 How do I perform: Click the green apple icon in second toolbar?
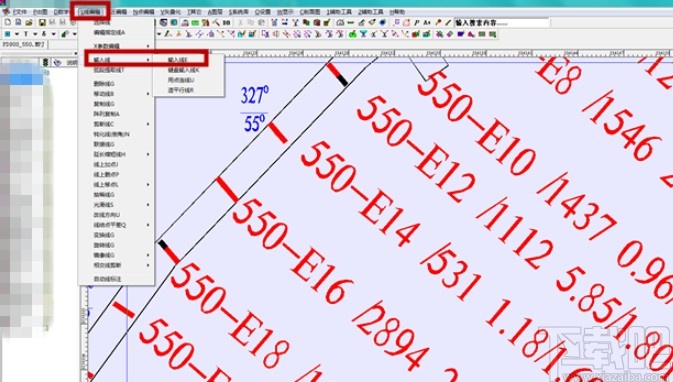(352, 34)
